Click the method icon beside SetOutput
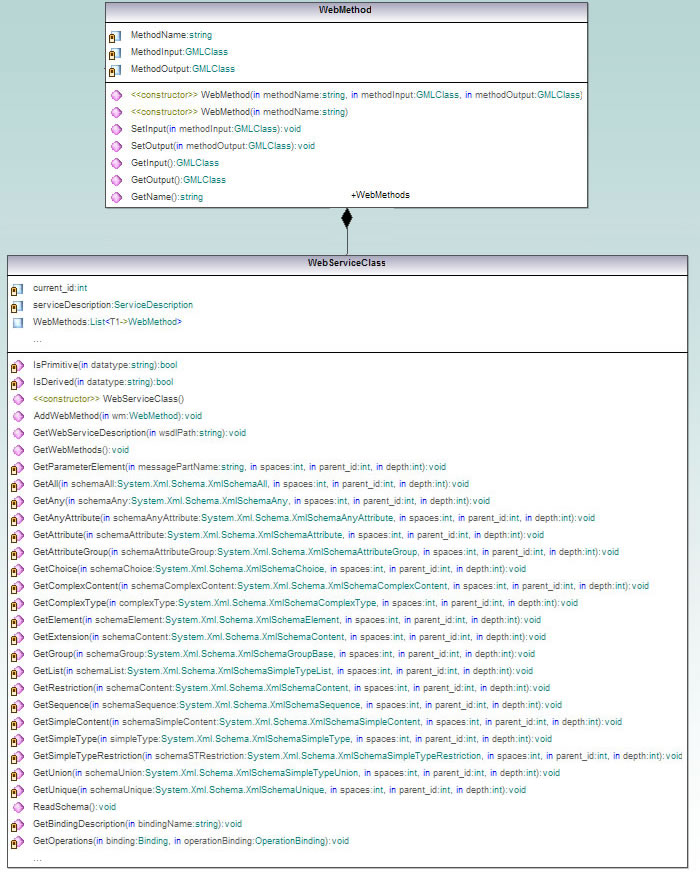700x872 pixels. click(x=116, y=146)
